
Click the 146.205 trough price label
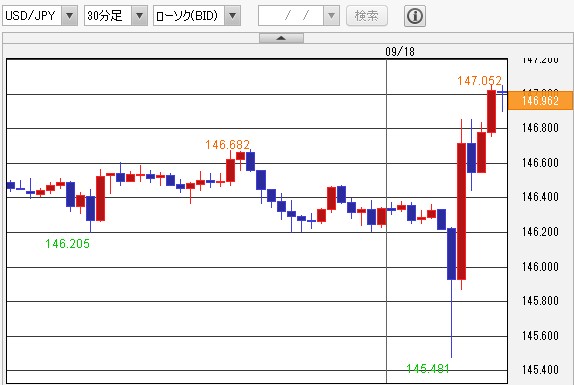(67, 243)
